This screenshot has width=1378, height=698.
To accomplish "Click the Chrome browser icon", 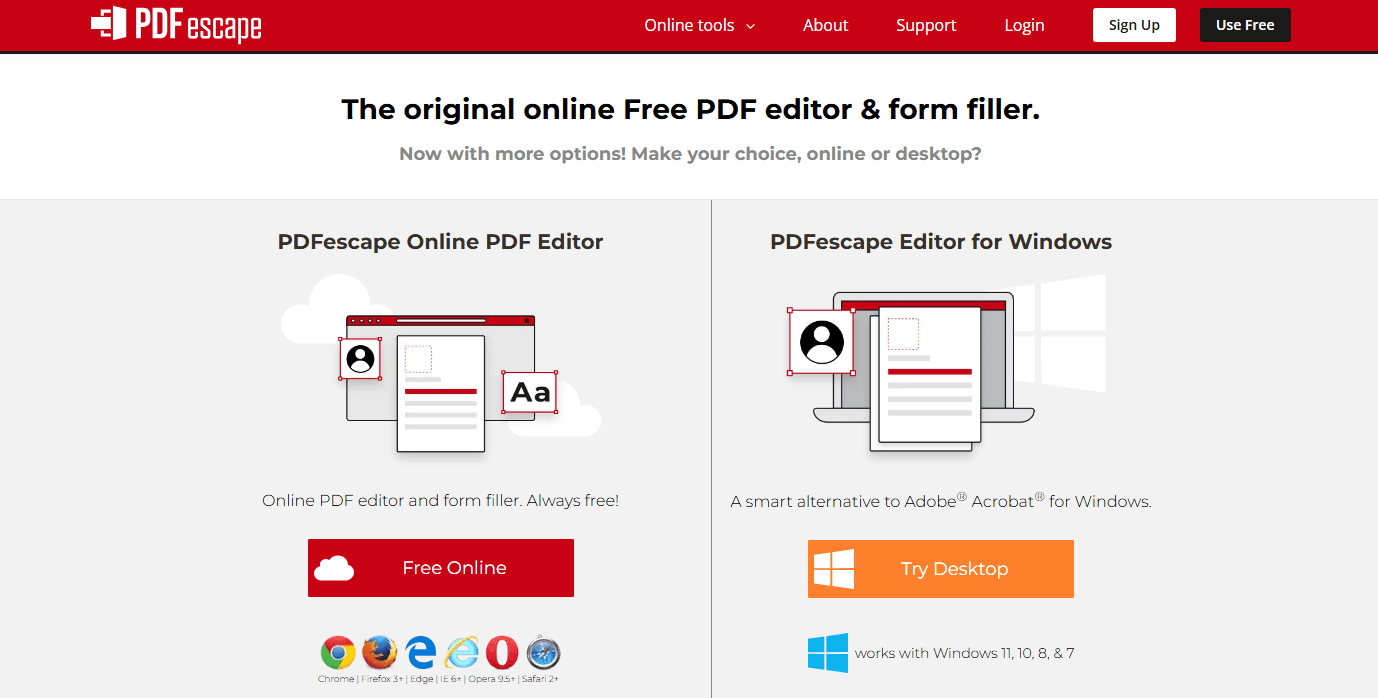I will pyautogui.click(x=338, y=653).
